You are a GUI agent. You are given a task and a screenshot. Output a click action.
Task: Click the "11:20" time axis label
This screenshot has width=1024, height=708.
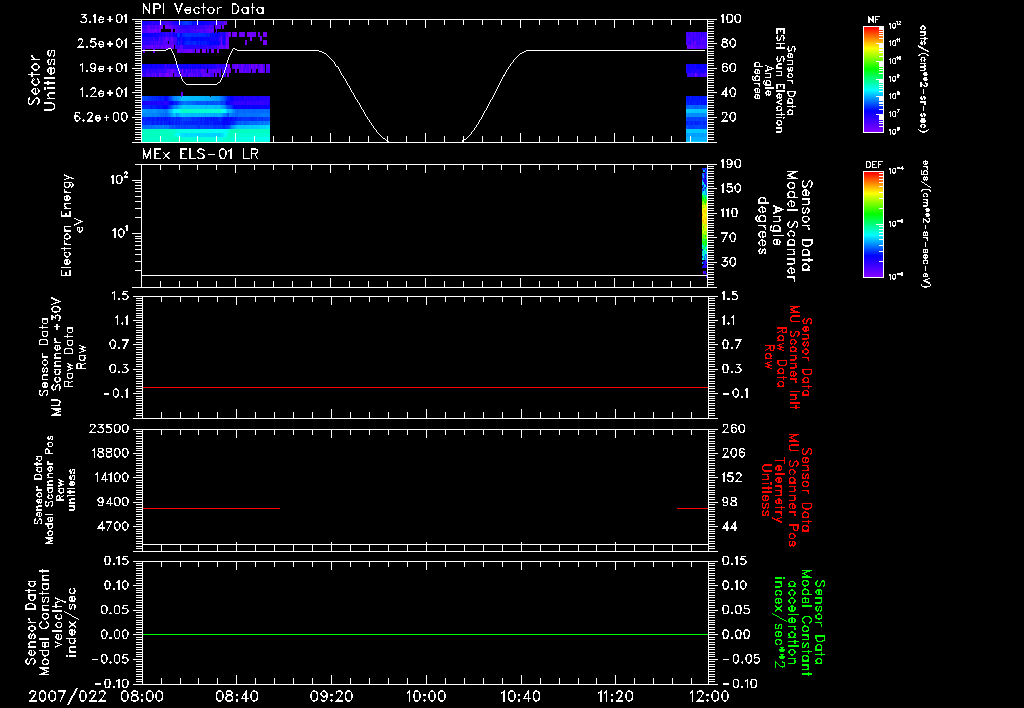[x=615, y=696]
